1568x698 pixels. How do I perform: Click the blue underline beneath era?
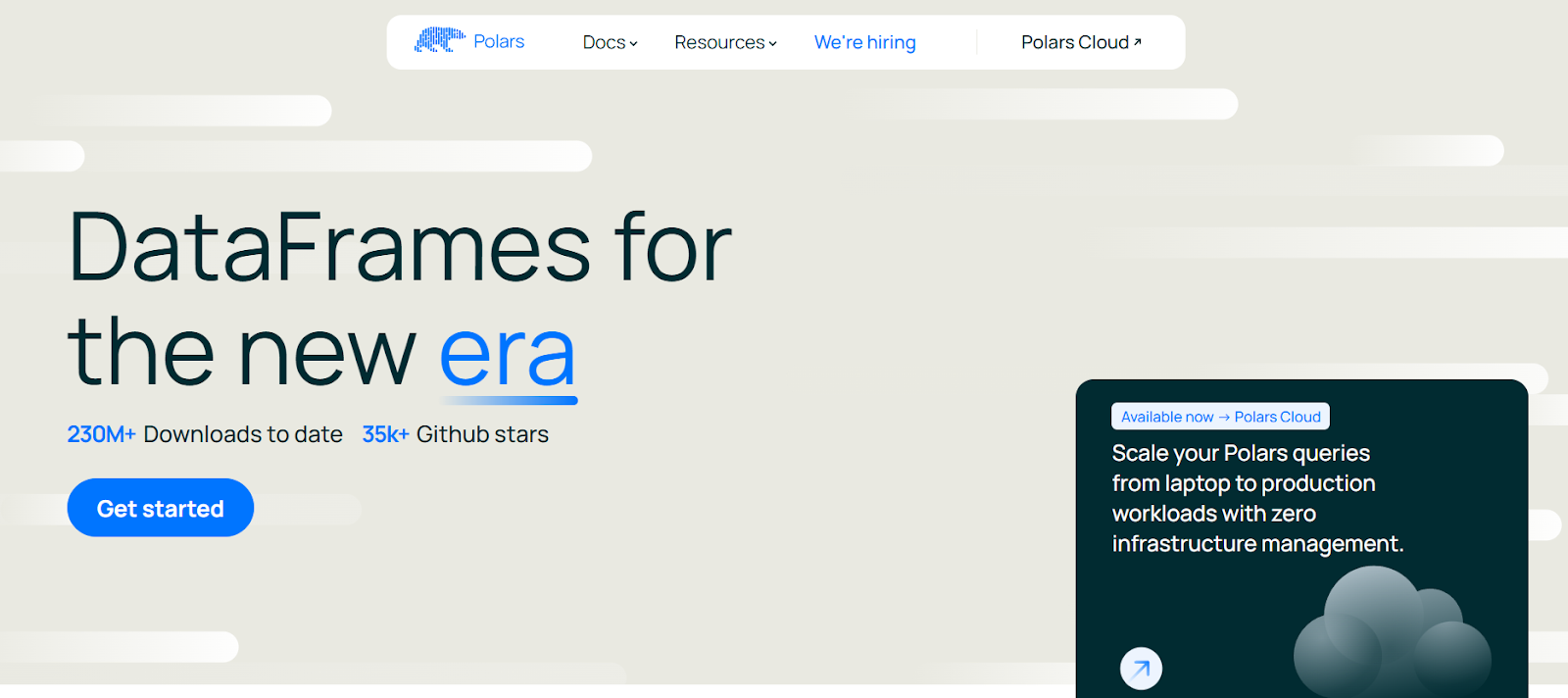(510, 400)
